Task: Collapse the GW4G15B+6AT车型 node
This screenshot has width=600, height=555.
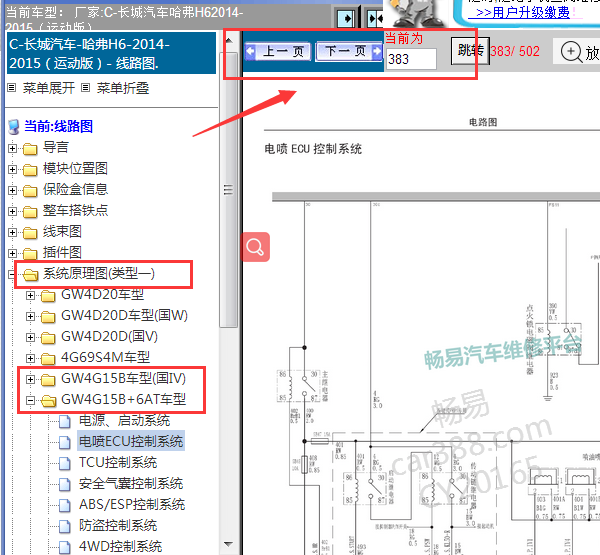Action: pos(30,400)
